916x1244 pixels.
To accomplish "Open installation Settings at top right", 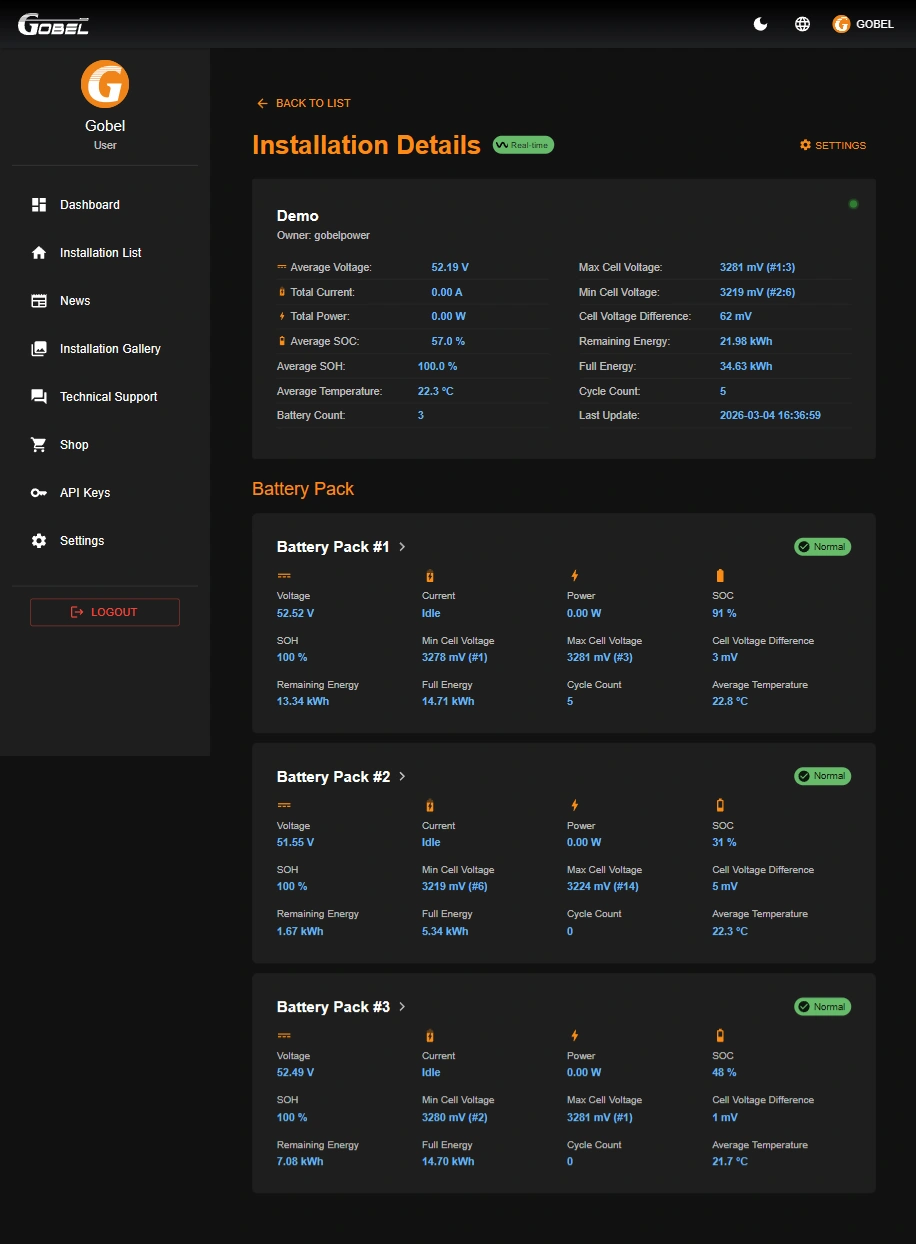I will [833, 145].
